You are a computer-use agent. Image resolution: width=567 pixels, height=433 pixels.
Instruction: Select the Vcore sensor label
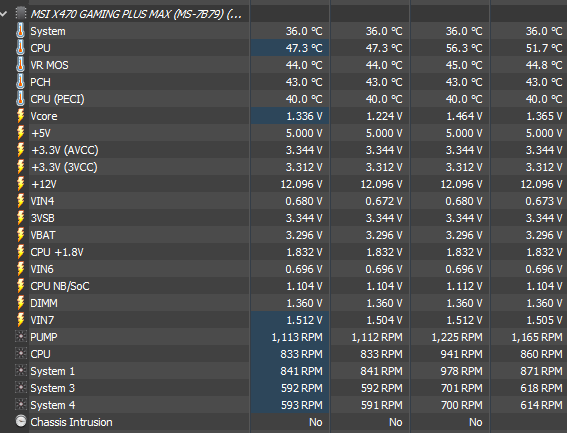click(44, 116)
